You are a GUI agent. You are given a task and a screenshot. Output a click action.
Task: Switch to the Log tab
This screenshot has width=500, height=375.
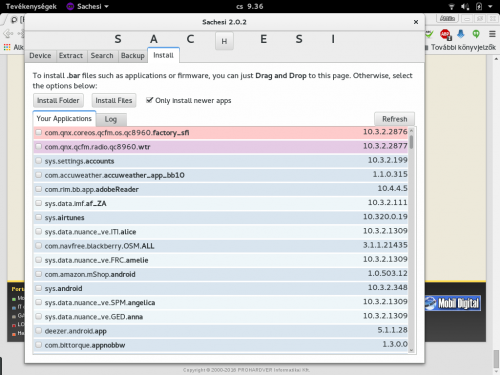click(x=111, y=119)
